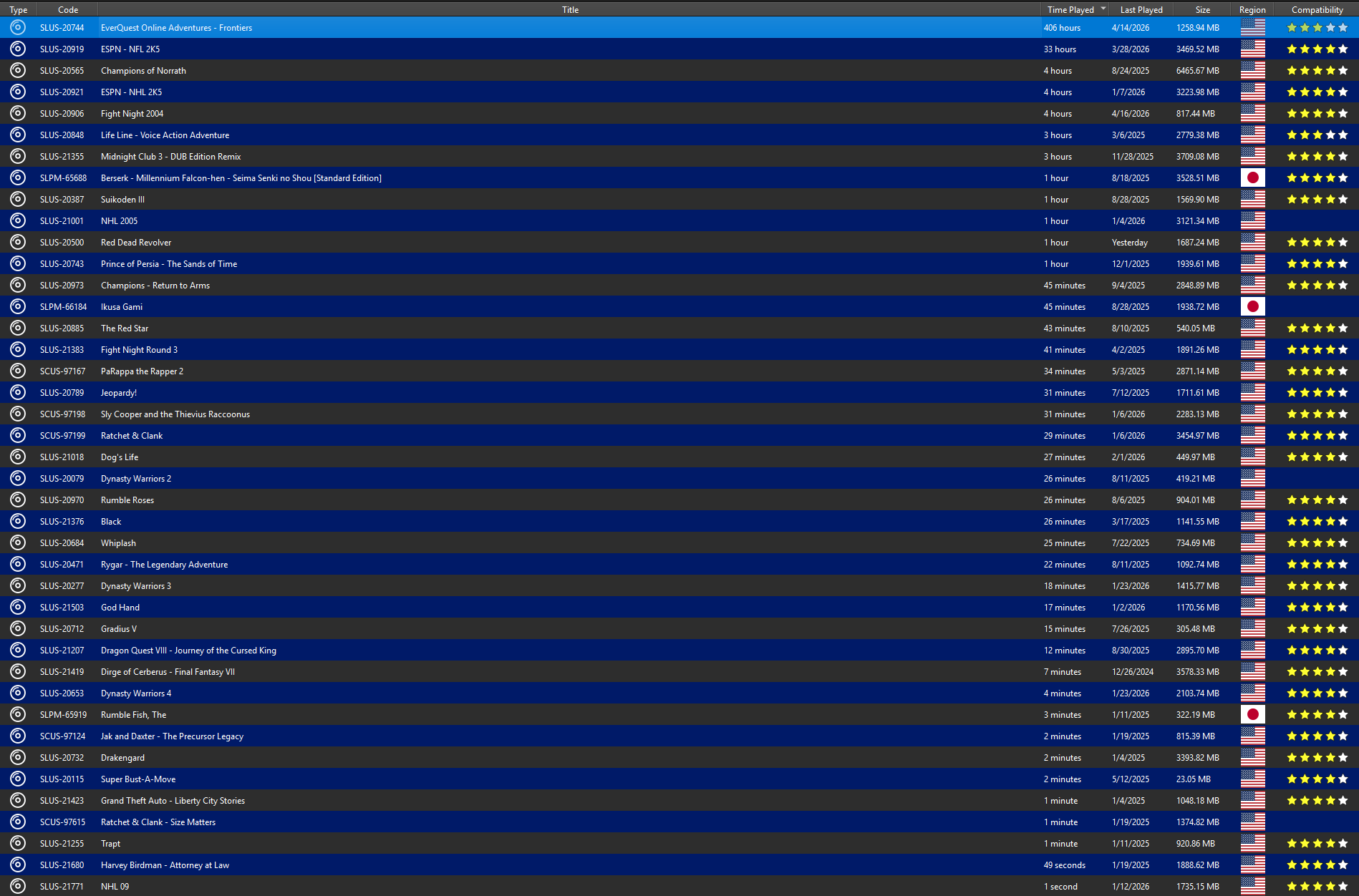
Task: Click the disc icon for God Hand
Action: pyautogui.click(x=18, y=607)
